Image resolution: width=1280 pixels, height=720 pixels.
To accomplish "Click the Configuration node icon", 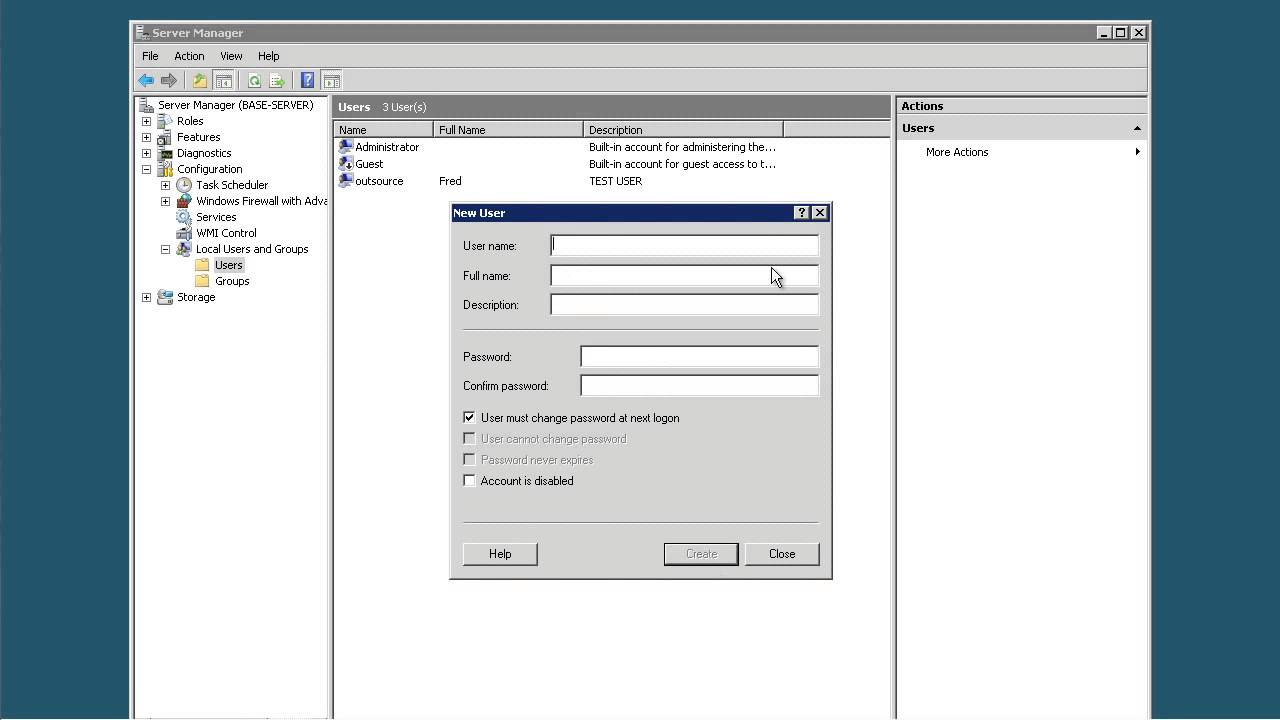I will tap(165, 169).
